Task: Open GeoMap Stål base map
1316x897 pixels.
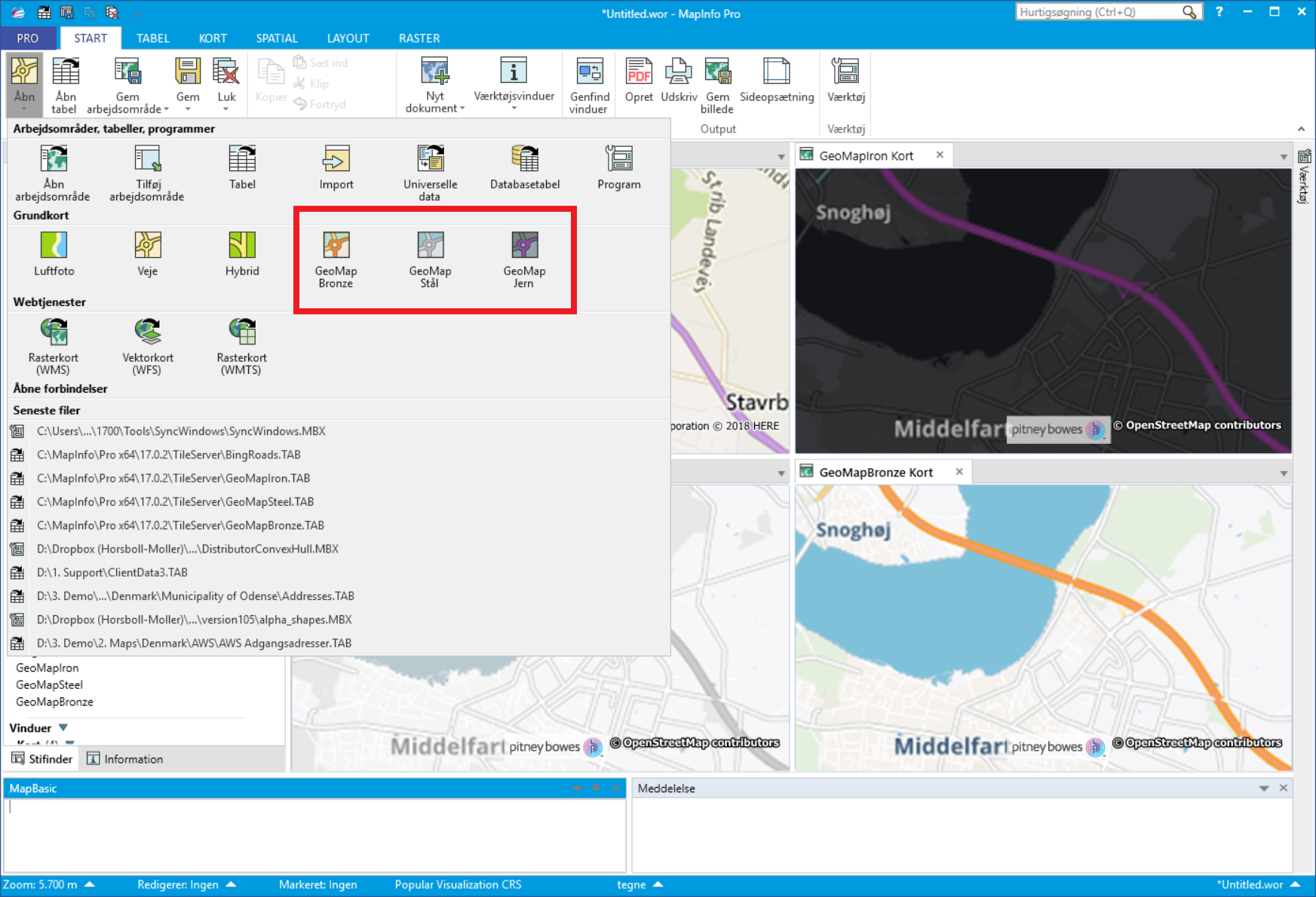Action: click(x=430, y=260)
